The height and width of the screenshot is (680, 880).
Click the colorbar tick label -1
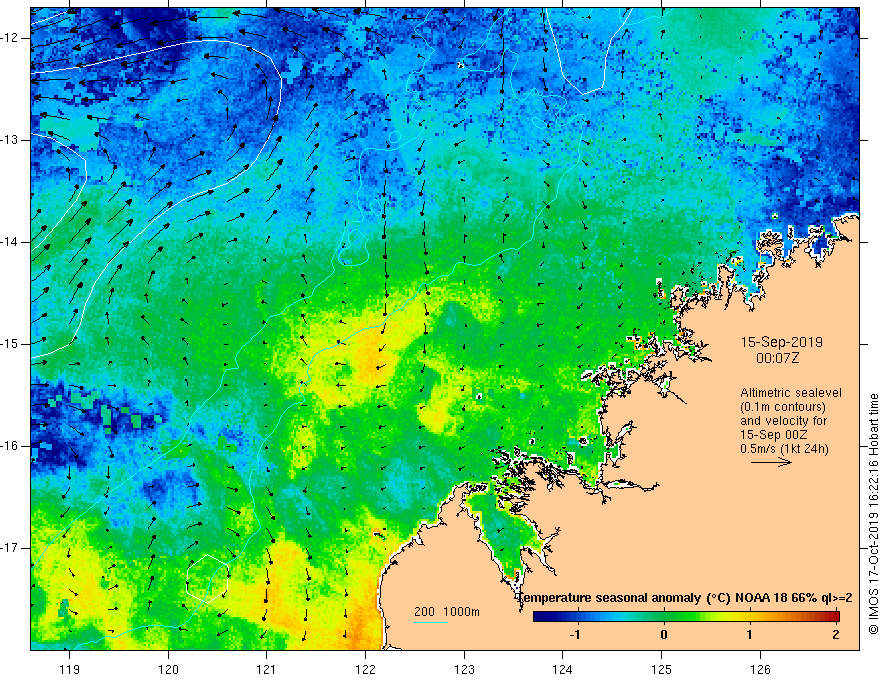575,635
